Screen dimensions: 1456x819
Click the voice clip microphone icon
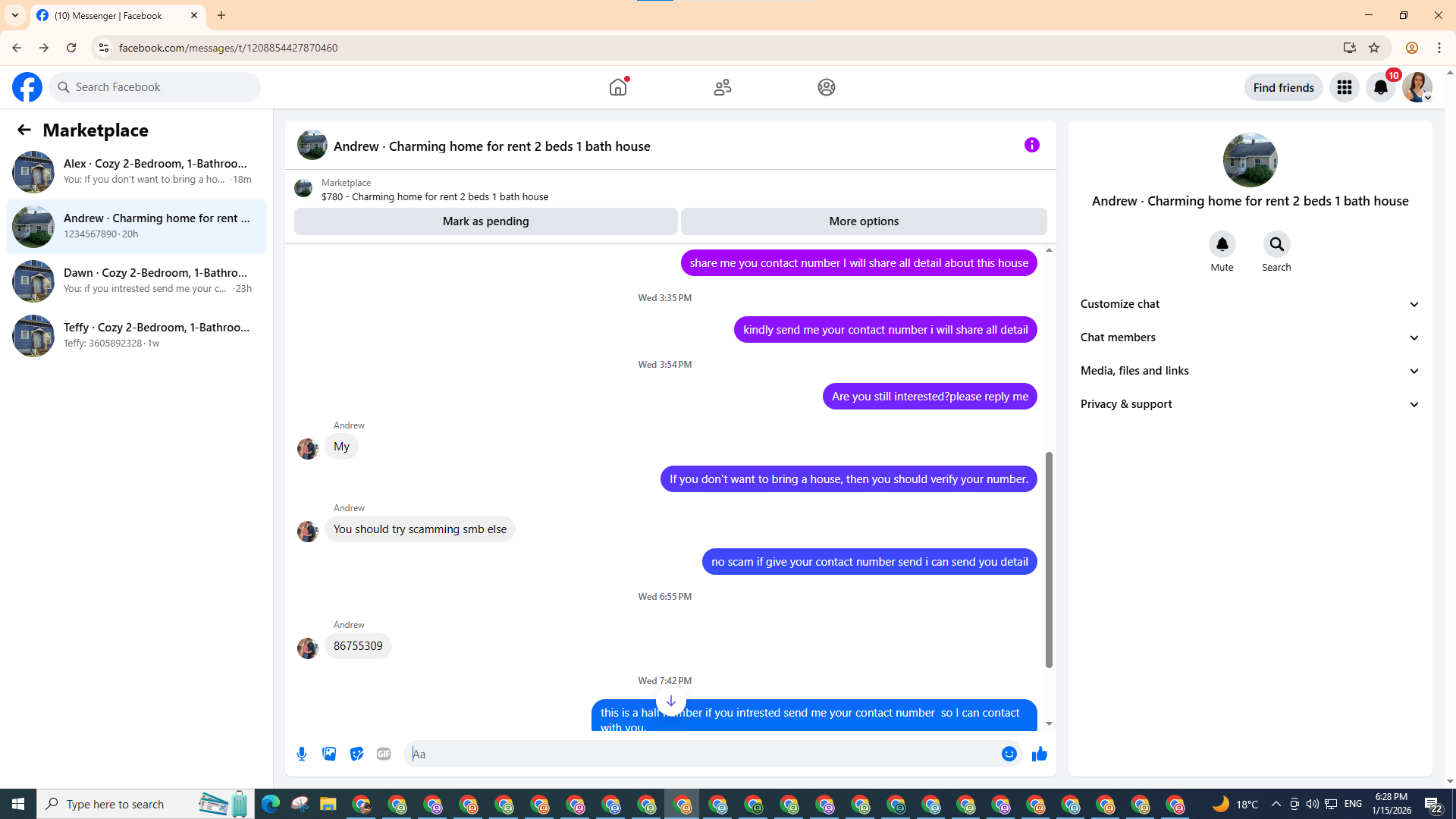pyautogui.click(x=302, y=754)
